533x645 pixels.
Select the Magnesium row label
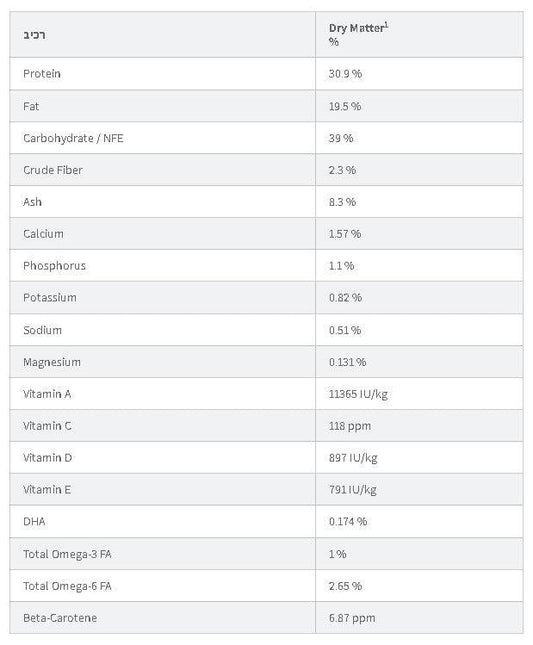tap(52, 362)
